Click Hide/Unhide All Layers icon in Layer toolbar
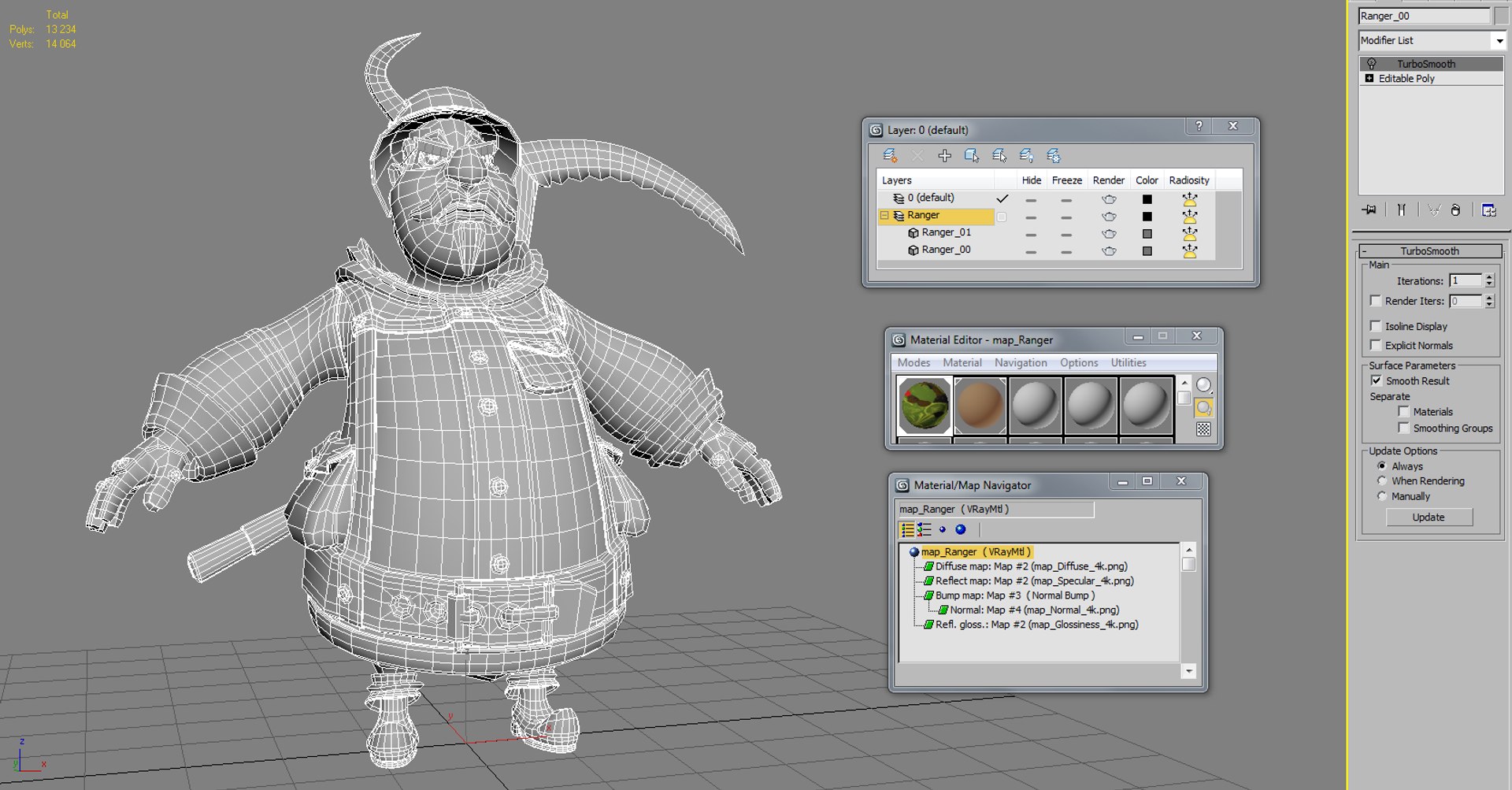Viewport: 1512px width, 790px height. (1026, 155)
